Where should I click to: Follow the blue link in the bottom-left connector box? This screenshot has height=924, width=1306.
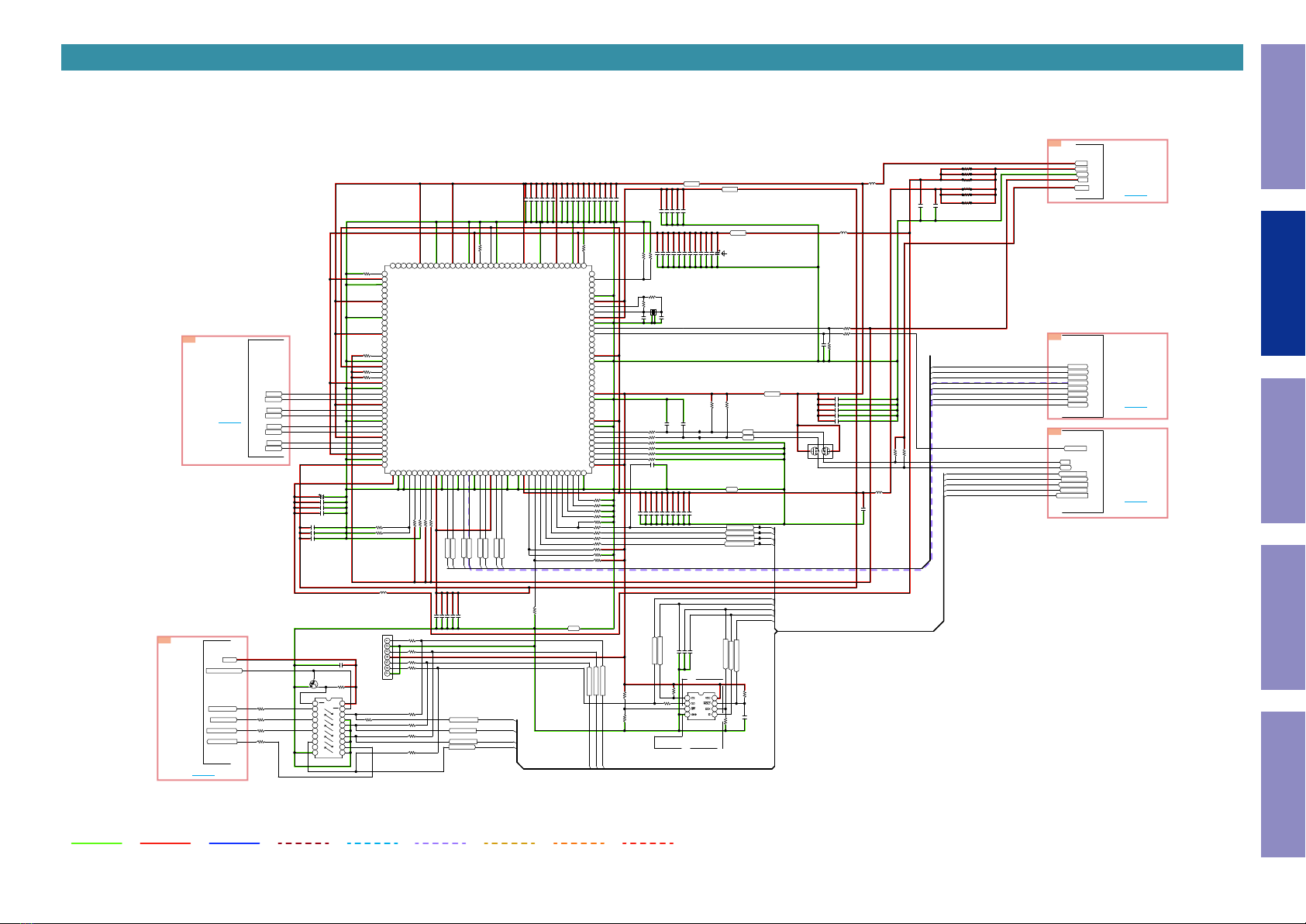pos(203,774)
